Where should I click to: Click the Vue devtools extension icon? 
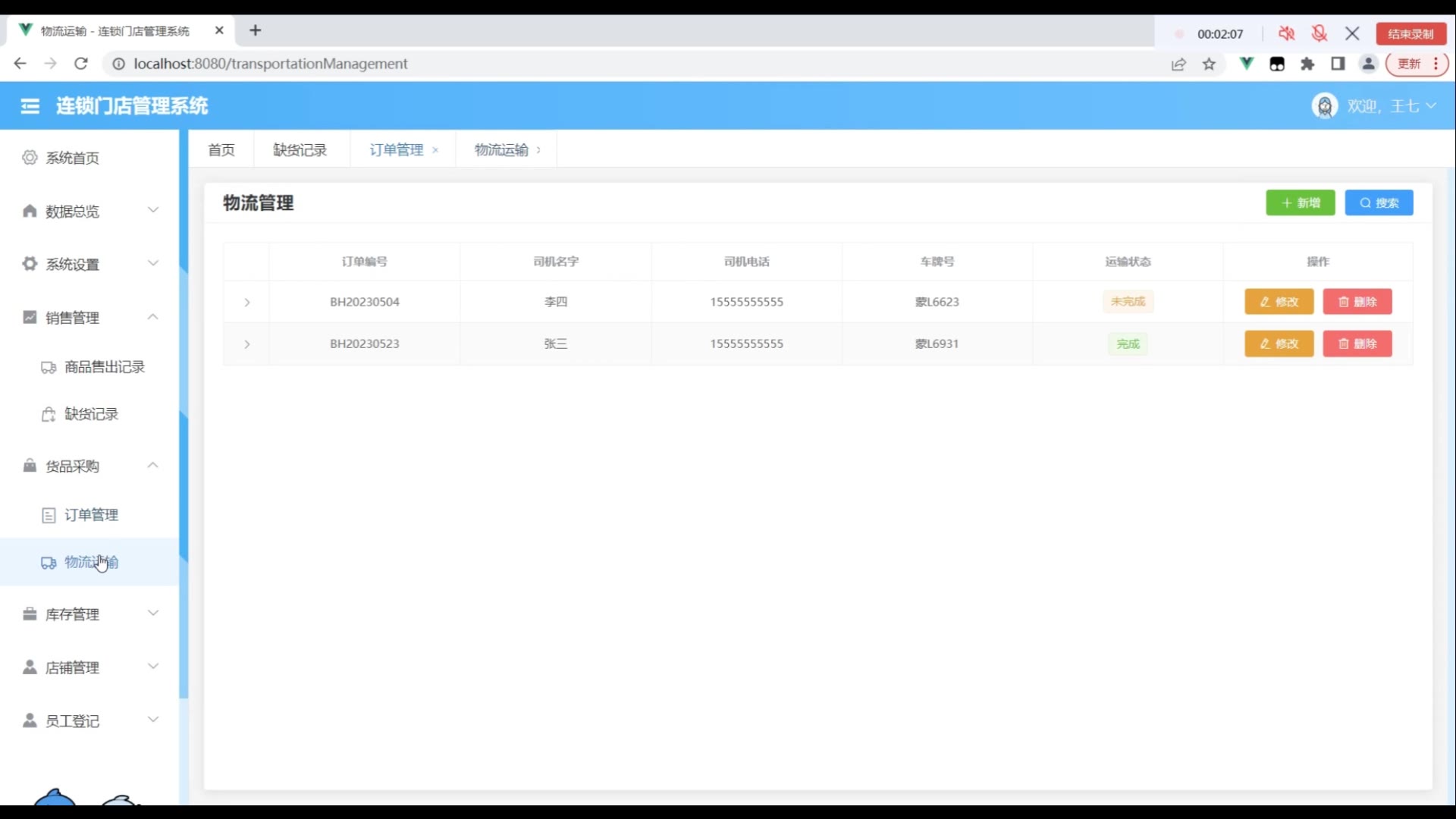1246,64
